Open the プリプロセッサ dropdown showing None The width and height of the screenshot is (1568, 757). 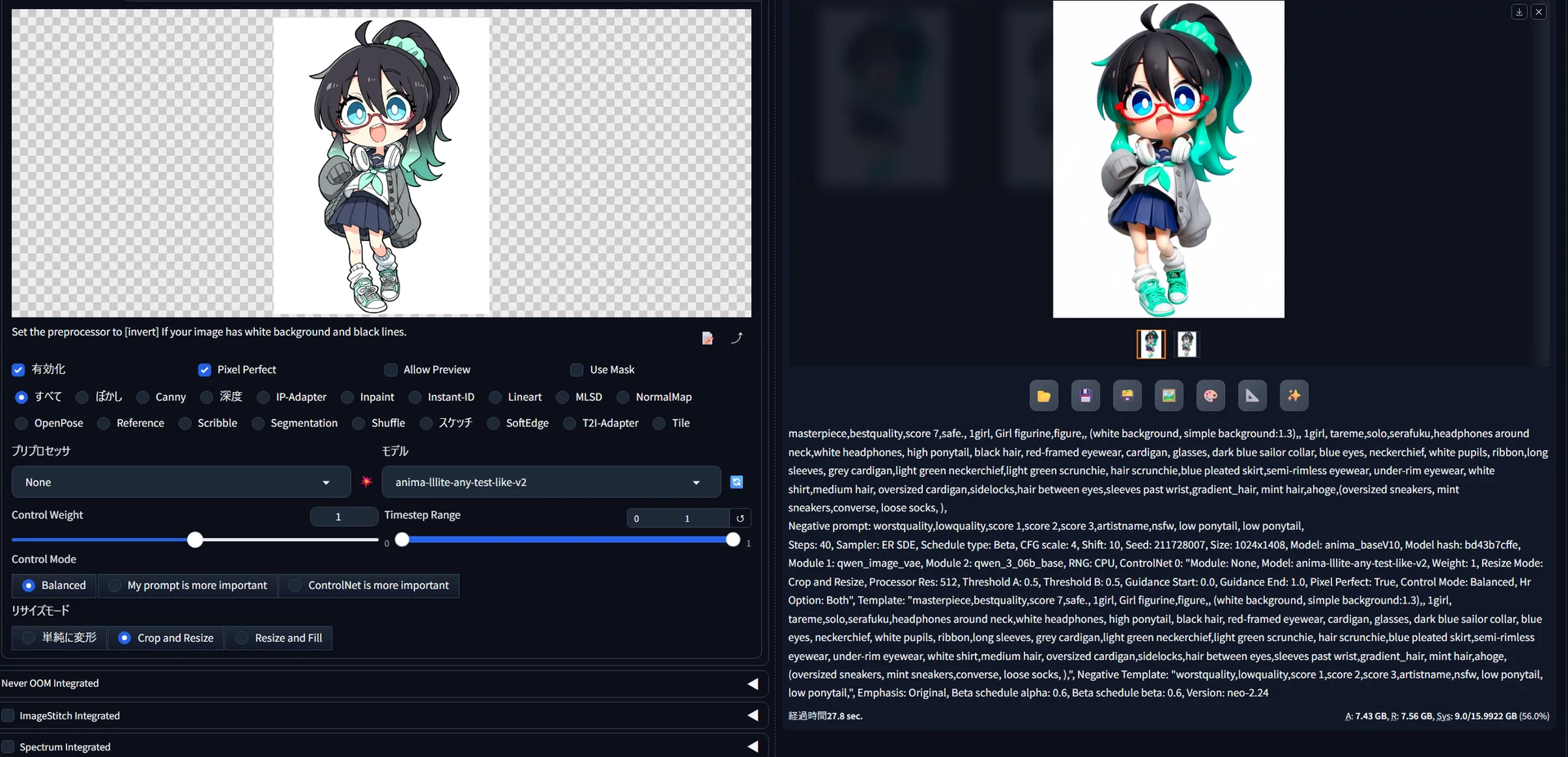pos(180,482)
